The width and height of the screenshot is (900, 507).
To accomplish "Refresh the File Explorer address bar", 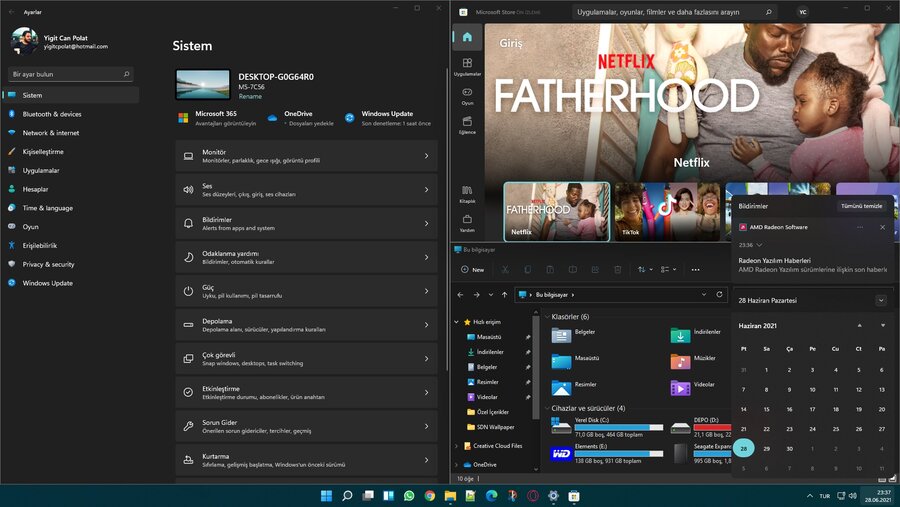I will (719, 295).
